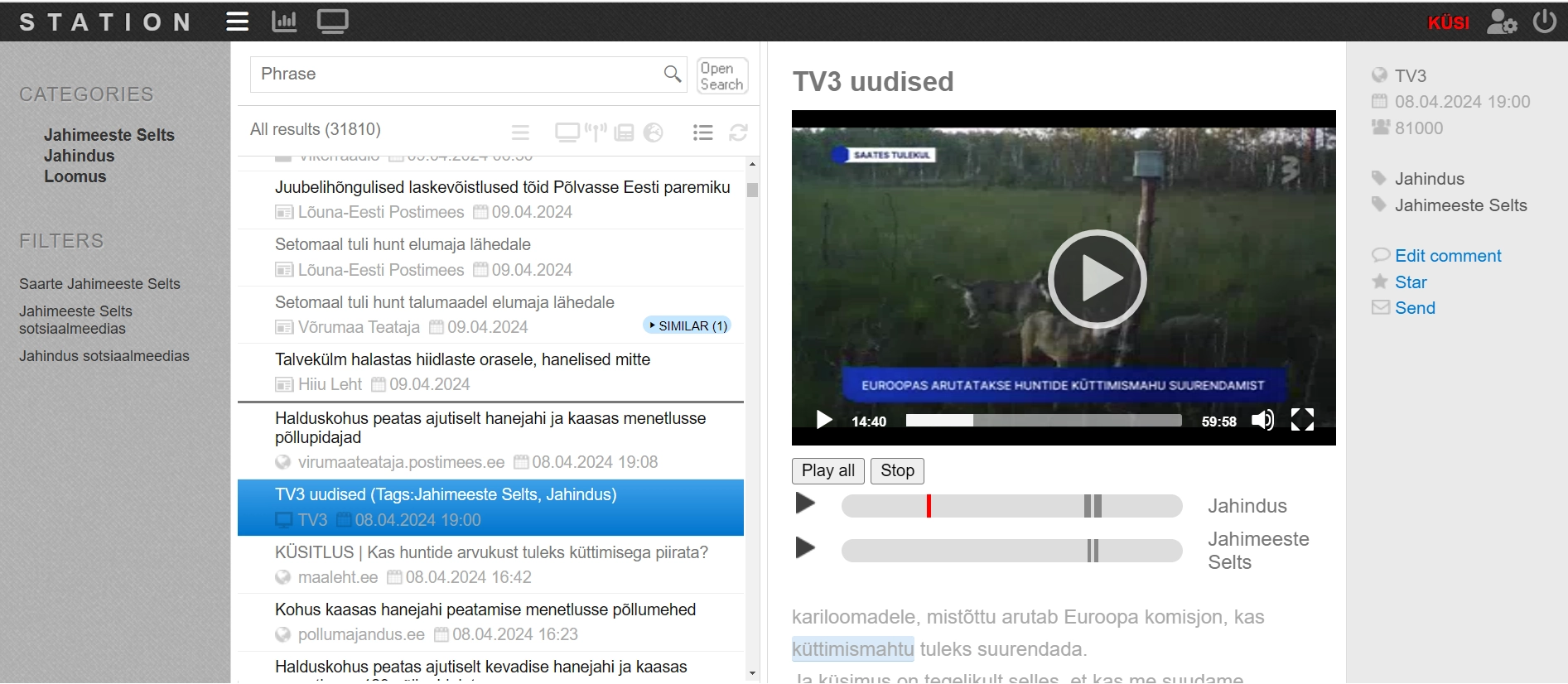Click the power logout icon
Image resolution: width=1568 pixels, height=684 pixels.
1544,22
